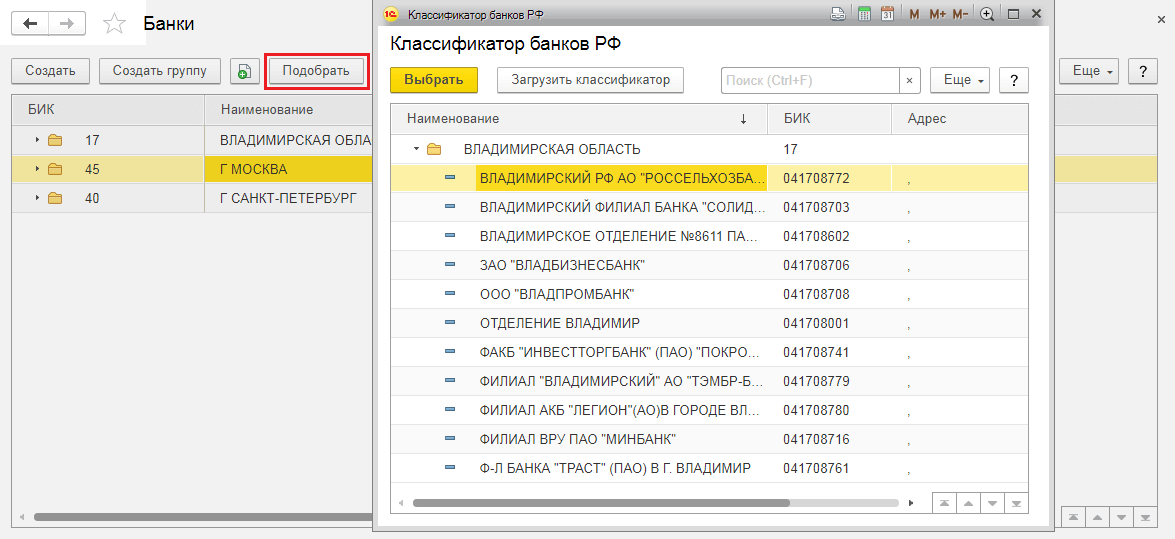Move up one row in classifier navigation
Viewport: 1175px width, 539px height.
967,502
